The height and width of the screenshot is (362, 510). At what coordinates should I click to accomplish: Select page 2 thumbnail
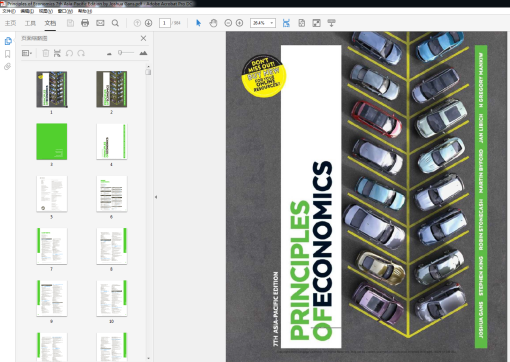pos(112,89)
